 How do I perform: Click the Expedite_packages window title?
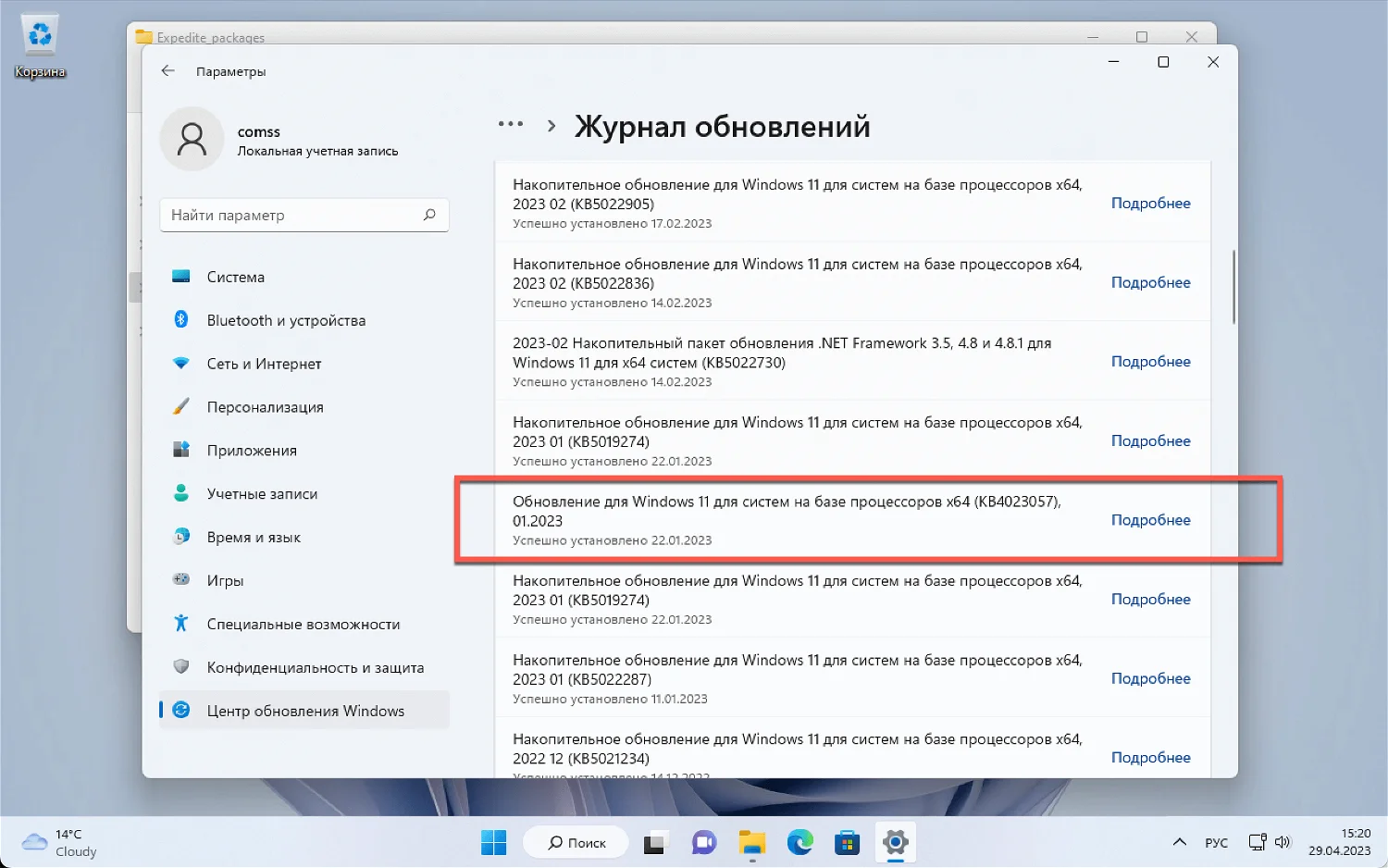tap(211, 38)
